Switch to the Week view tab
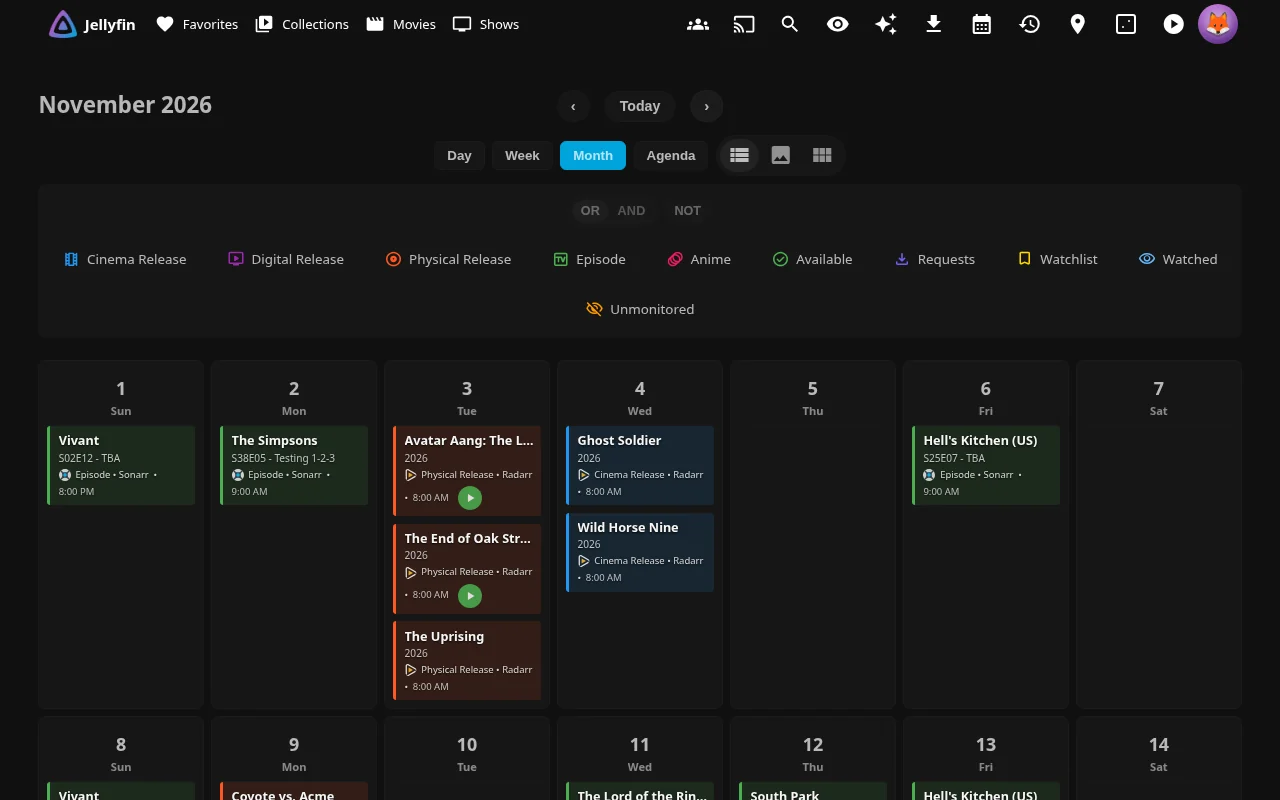This screenshot has height=800, width=1280. (x=522, y=155)
